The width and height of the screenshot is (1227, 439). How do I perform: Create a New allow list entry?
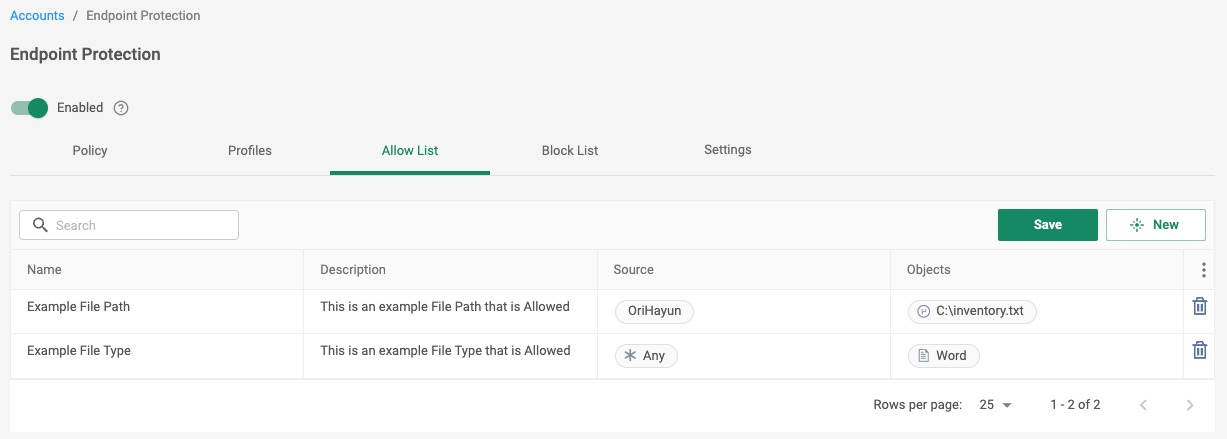1156,225
